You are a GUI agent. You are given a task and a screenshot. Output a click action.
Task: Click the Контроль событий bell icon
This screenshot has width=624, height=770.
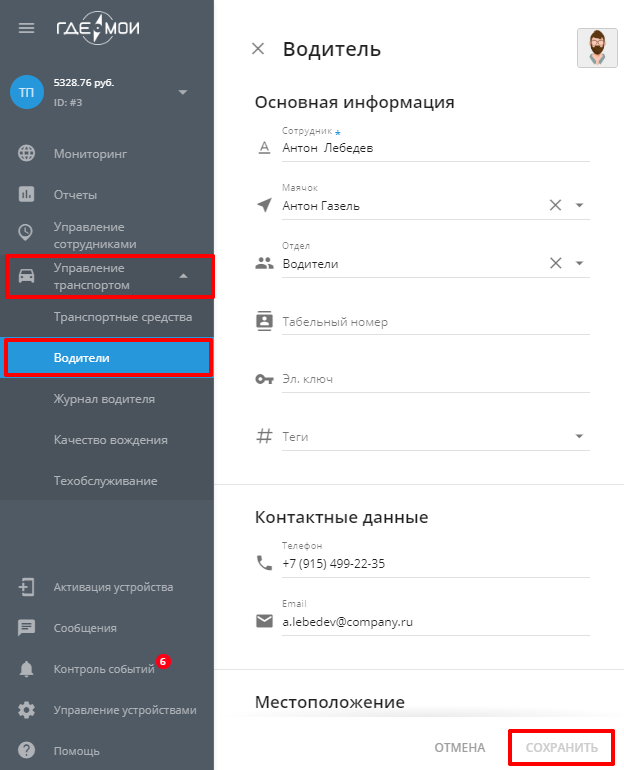(x=27, y=669)
